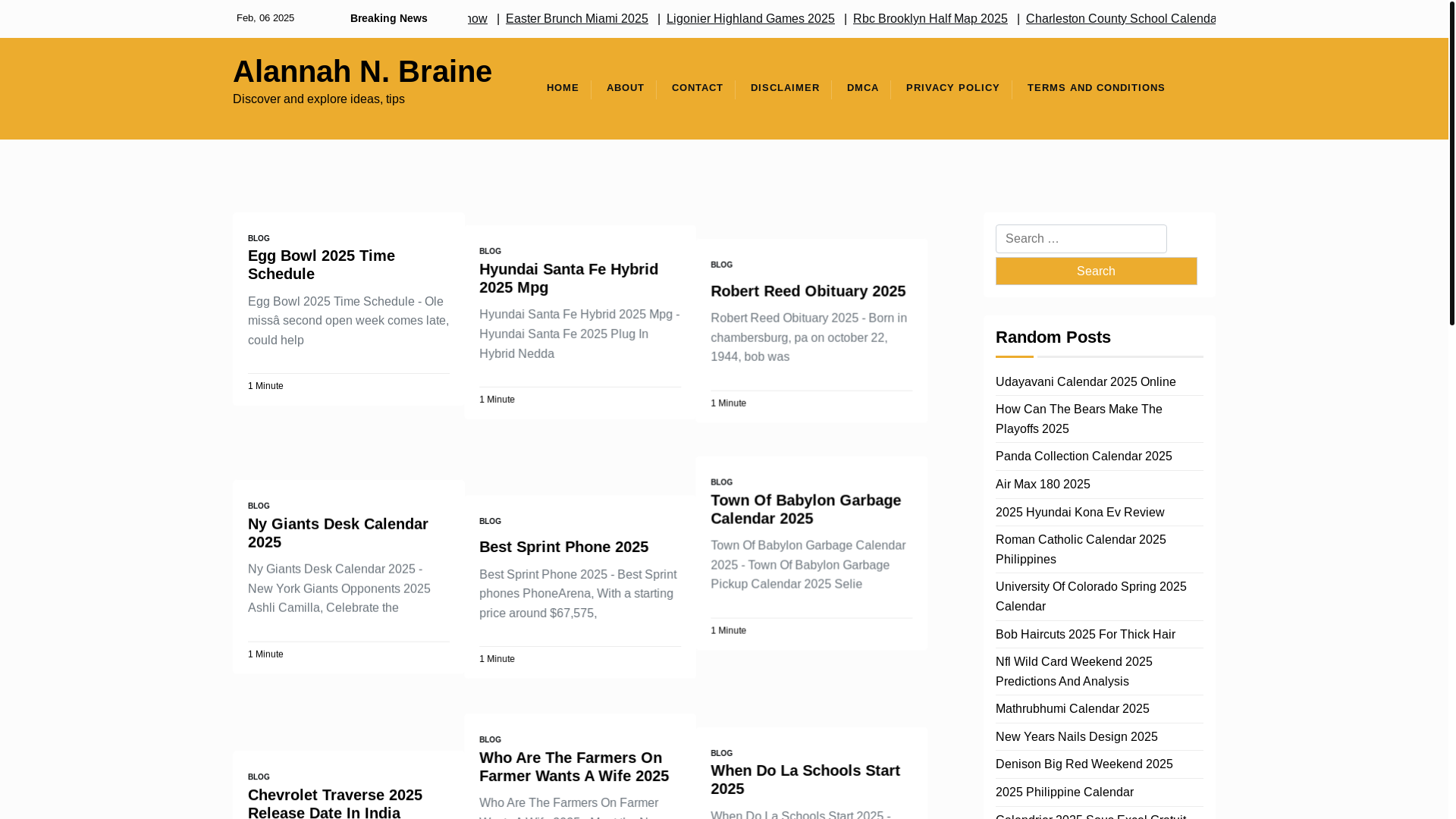This screenshot has height=819, width=1456.
Task: Open the Privacy Policy page
Action: (x=952, y=88)
